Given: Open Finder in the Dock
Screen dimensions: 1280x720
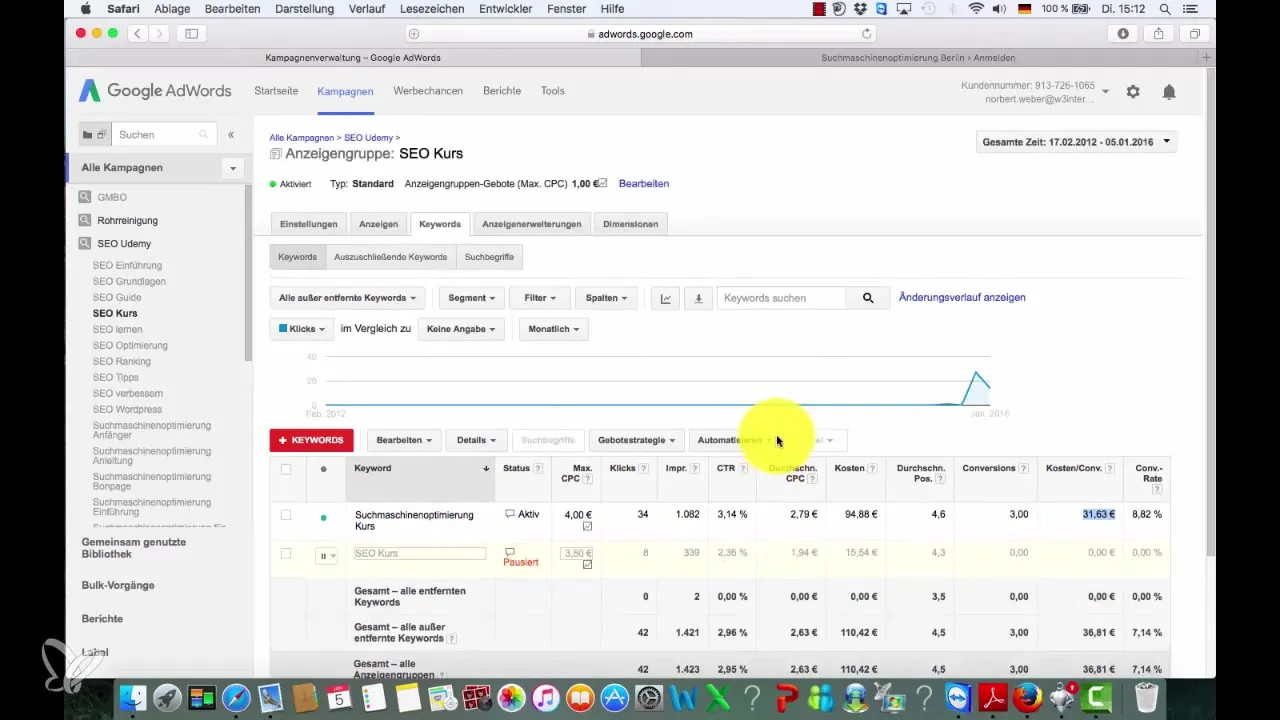Looking at the screenshot, I should (134, 697).
